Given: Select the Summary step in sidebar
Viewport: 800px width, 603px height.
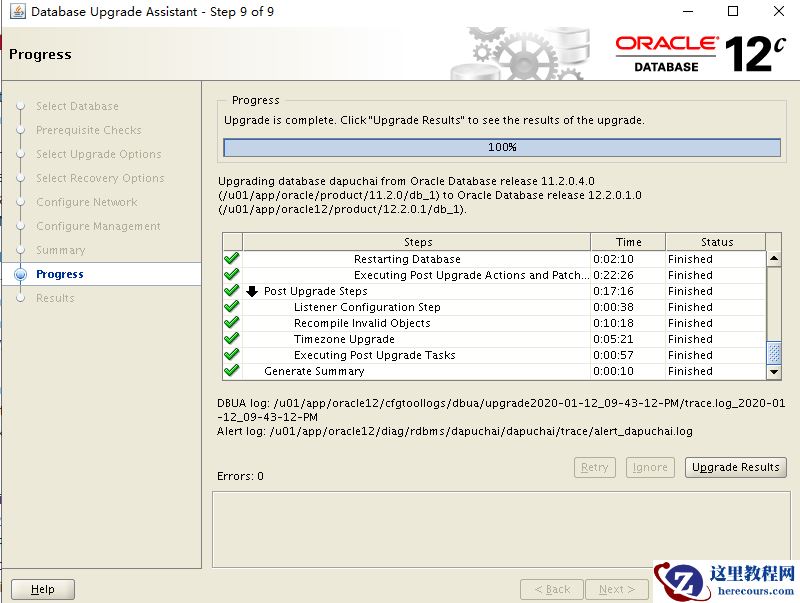Looking at the screenshot, I should point(61,250).
